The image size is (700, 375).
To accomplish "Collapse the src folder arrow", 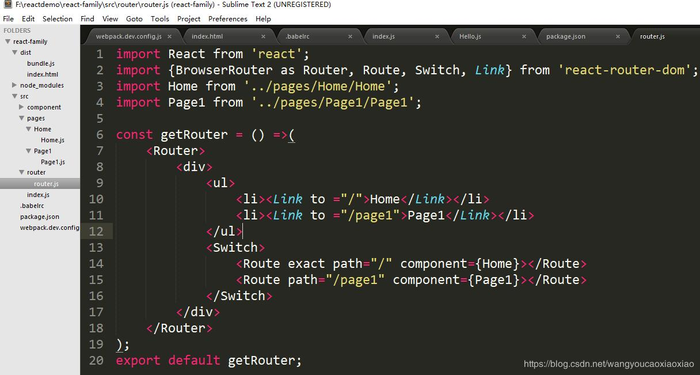I will [x=15, y=96].
